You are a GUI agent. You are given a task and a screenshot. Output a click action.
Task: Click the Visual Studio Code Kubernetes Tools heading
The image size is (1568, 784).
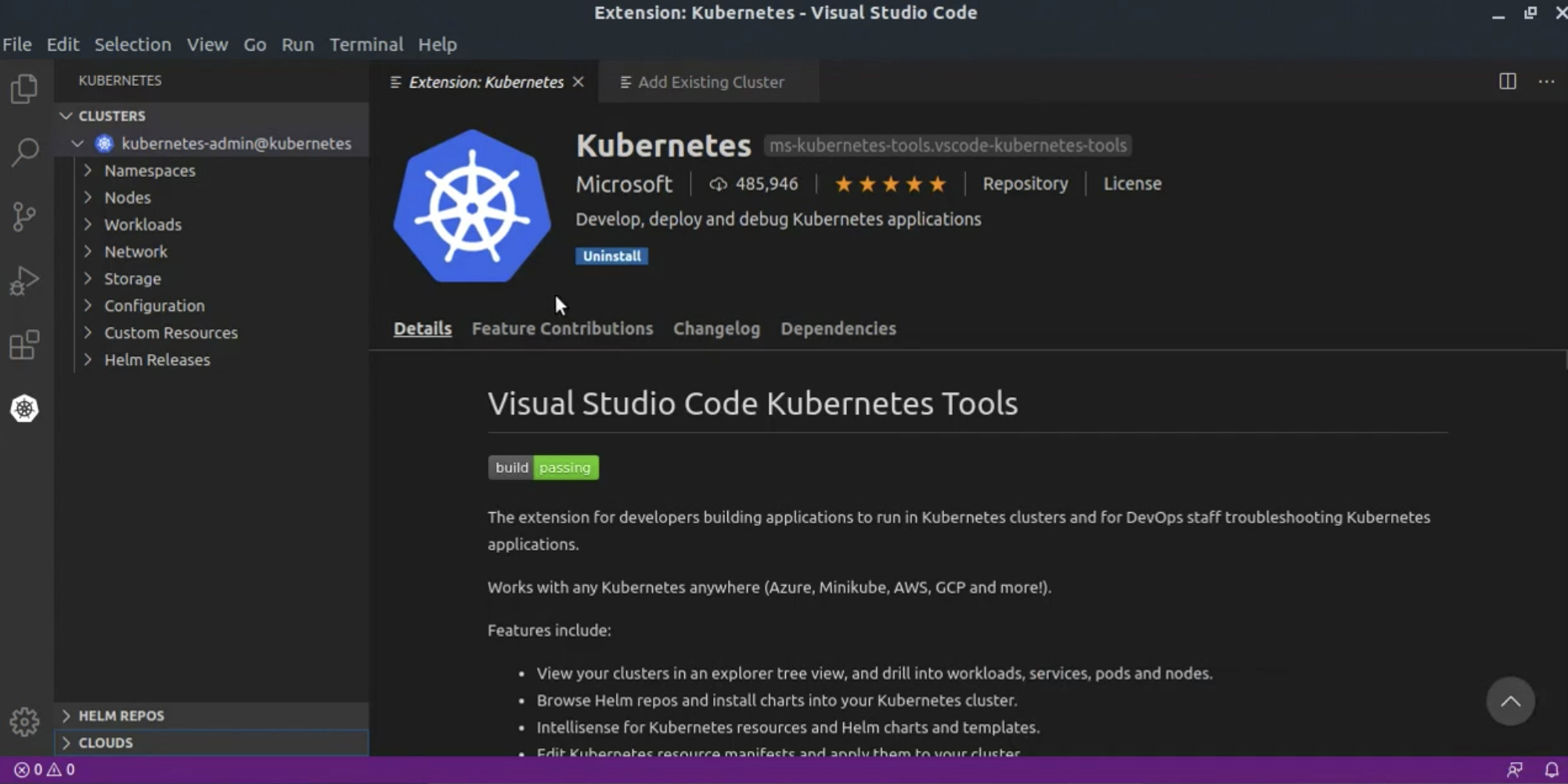click(x=752, y=403)
